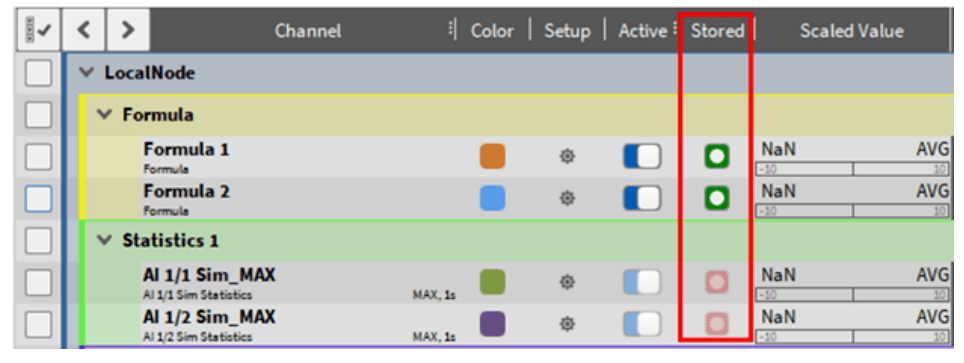This screenshot has height=363, width=964.
Task: Collapse the LocalNode group
Action: click(x=88, y=73)
